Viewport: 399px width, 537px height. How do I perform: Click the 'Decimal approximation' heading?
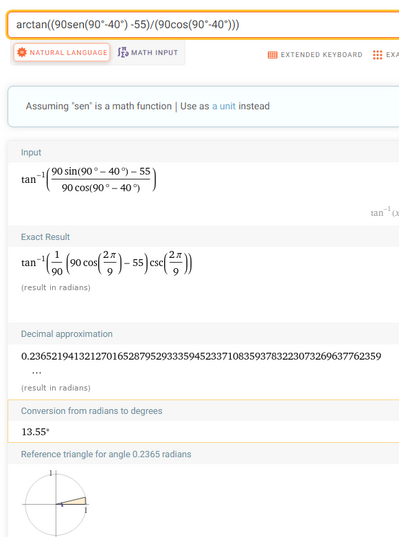[66, 334]
